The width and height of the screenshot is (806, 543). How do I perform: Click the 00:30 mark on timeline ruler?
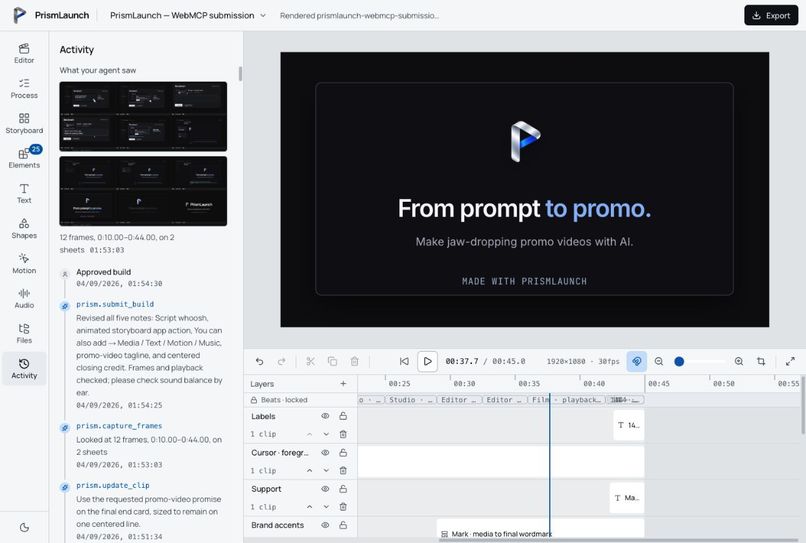(x=464, y=384)
